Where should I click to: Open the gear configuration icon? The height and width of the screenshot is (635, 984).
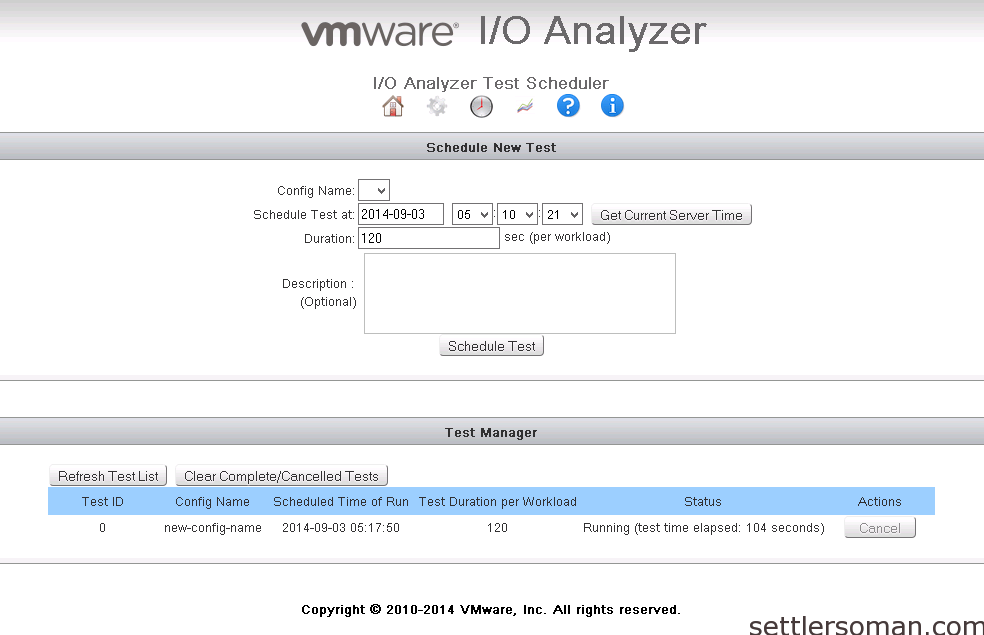tap(437, 106)
